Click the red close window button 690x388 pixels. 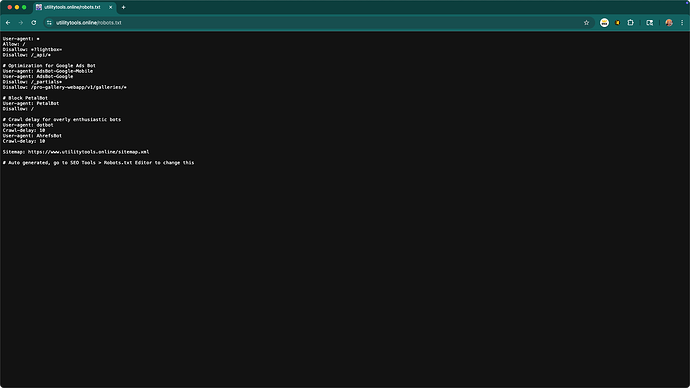coord(10,7)
